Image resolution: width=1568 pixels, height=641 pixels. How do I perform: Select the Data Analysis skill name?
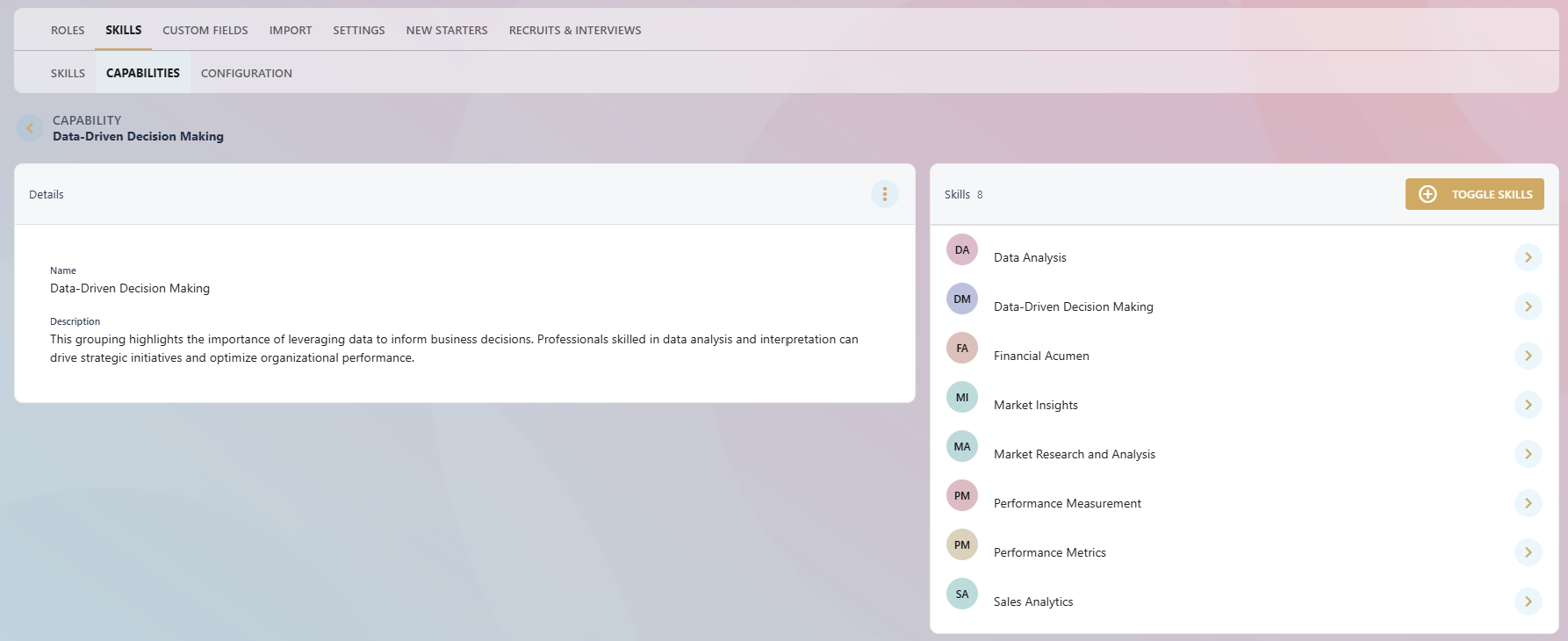click(x=1030, y=257)
